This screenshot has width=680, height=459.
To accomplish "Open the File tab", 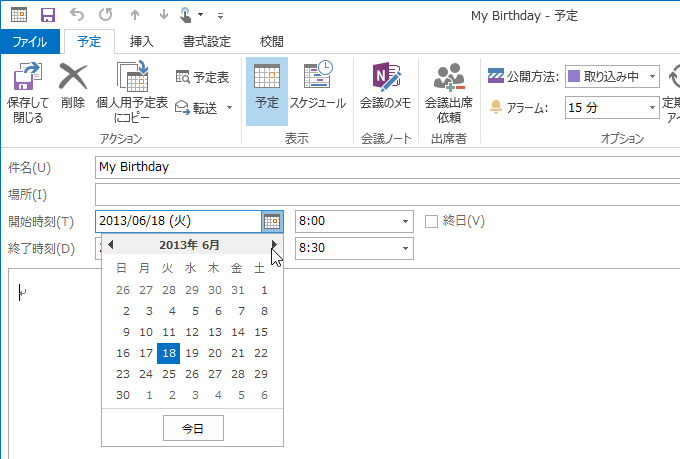I will click(x=31, y=42).
